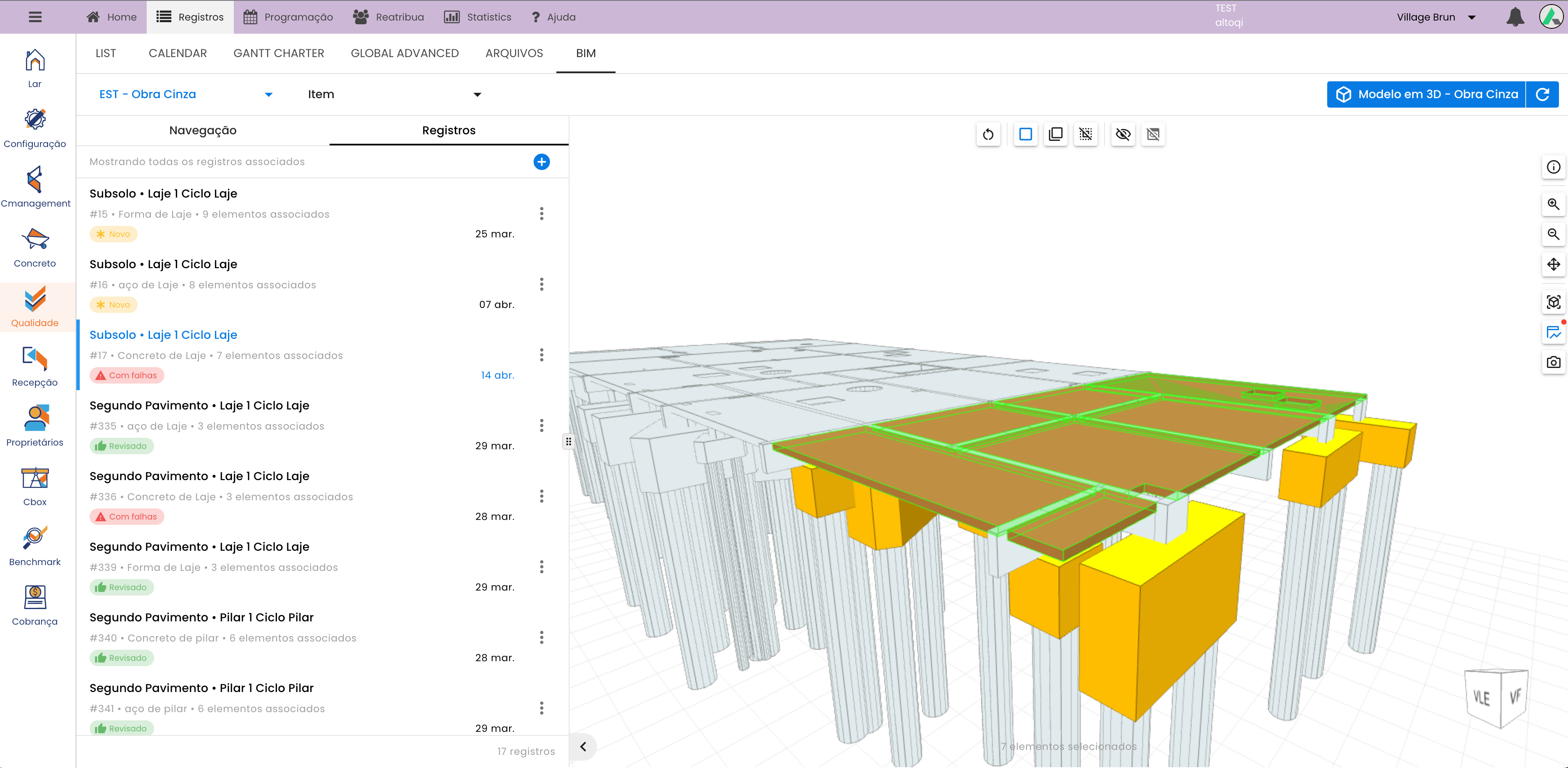
Task: Switch to the GANTT CHARTER tab
Action: pyautogui.click(x=279, y=53)
